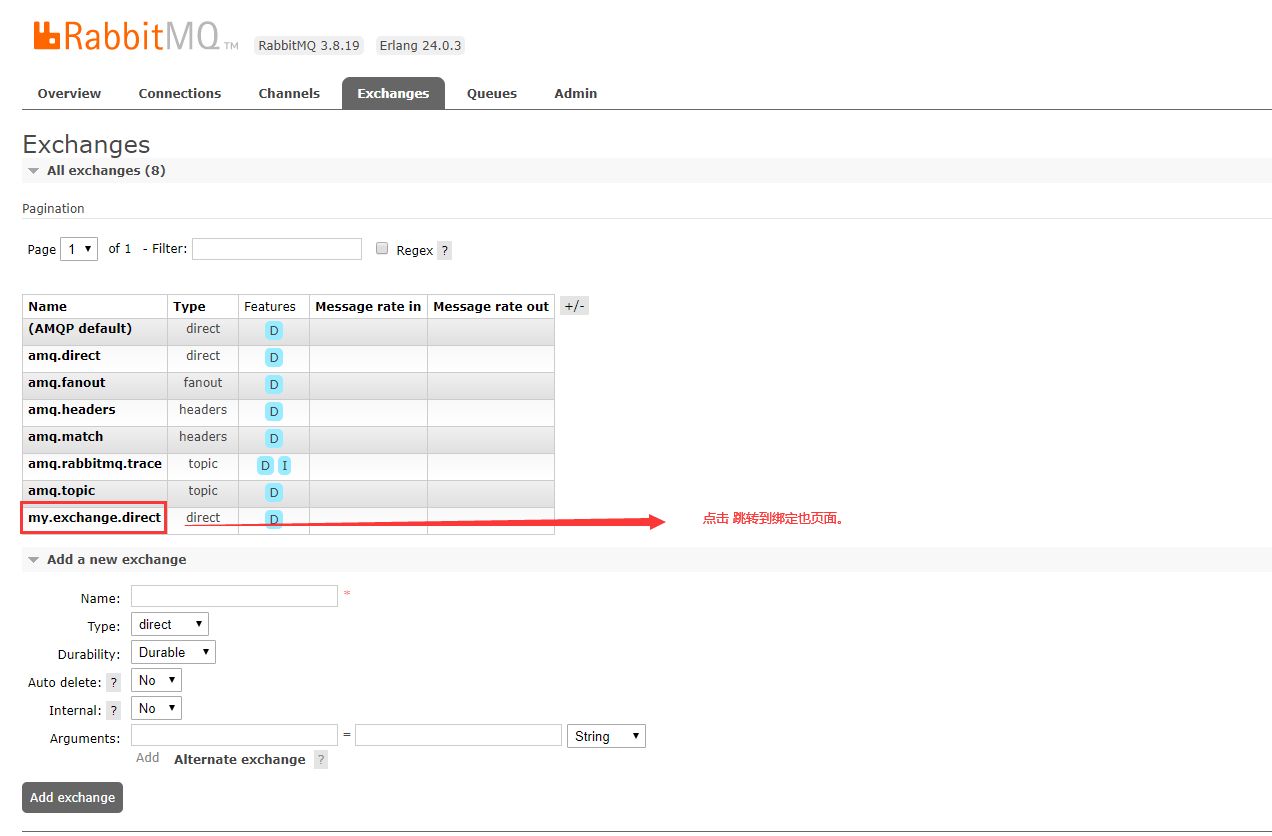
Task: Click the Arguments key input field
Action: click(234, 735)
